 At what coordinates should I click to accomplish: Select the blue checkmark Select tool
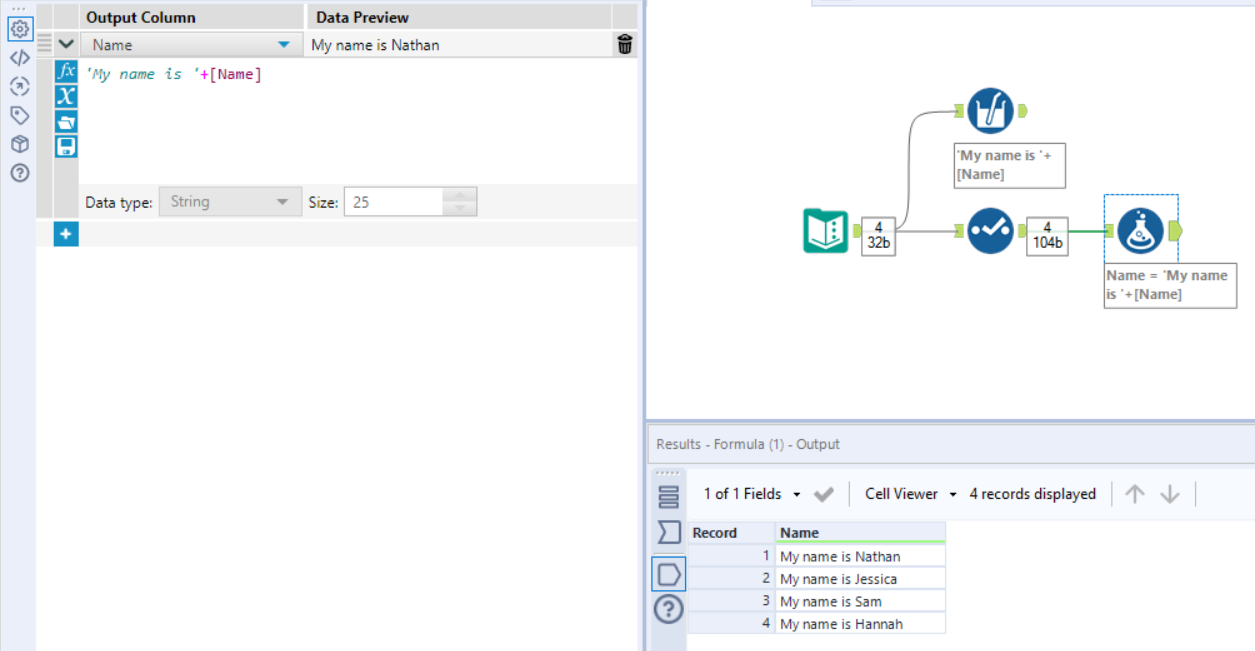click(989, 230)
